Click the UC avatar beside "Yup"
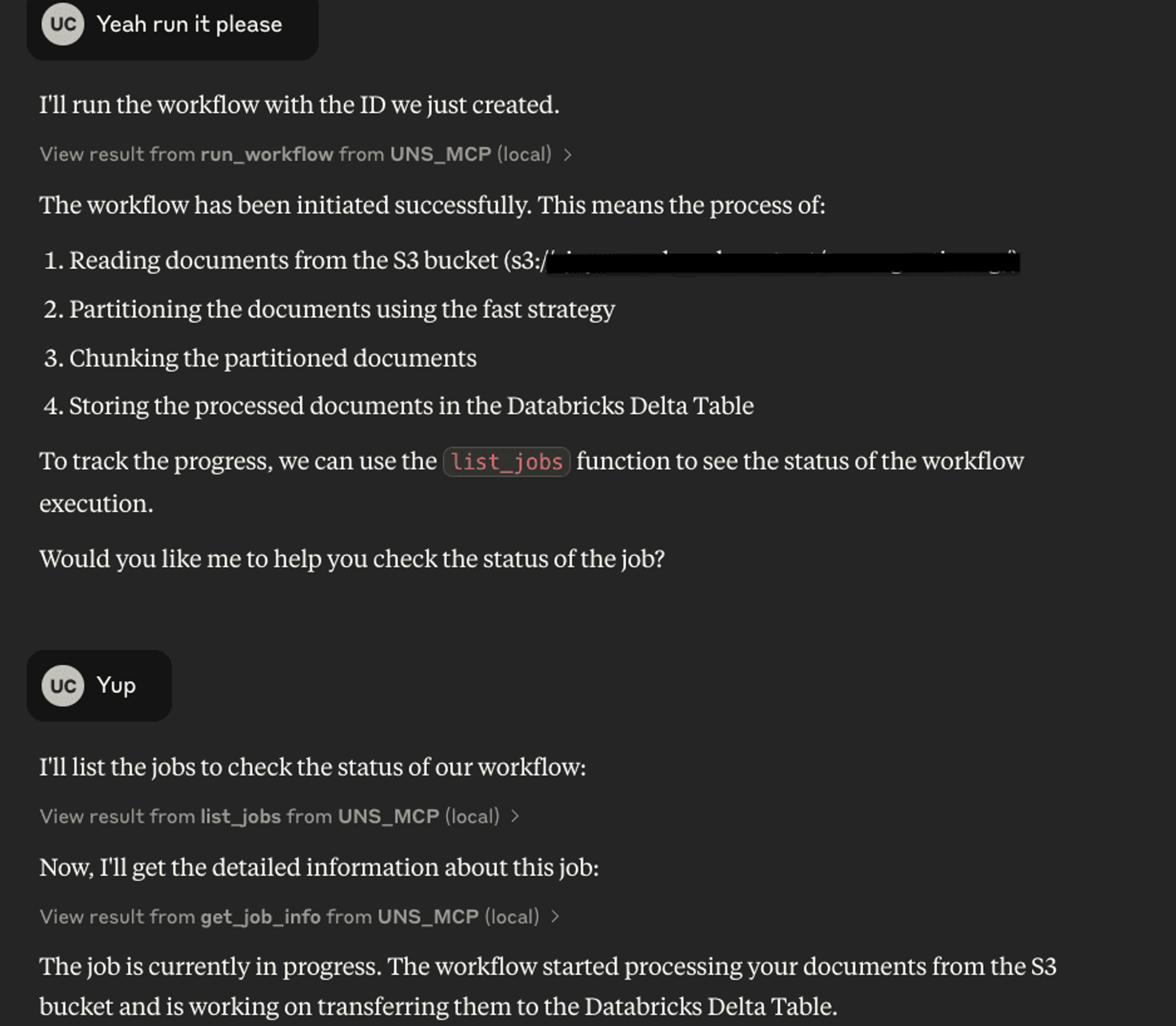The width and height of the screenshot is (1176, 1026). click(63, 685)
